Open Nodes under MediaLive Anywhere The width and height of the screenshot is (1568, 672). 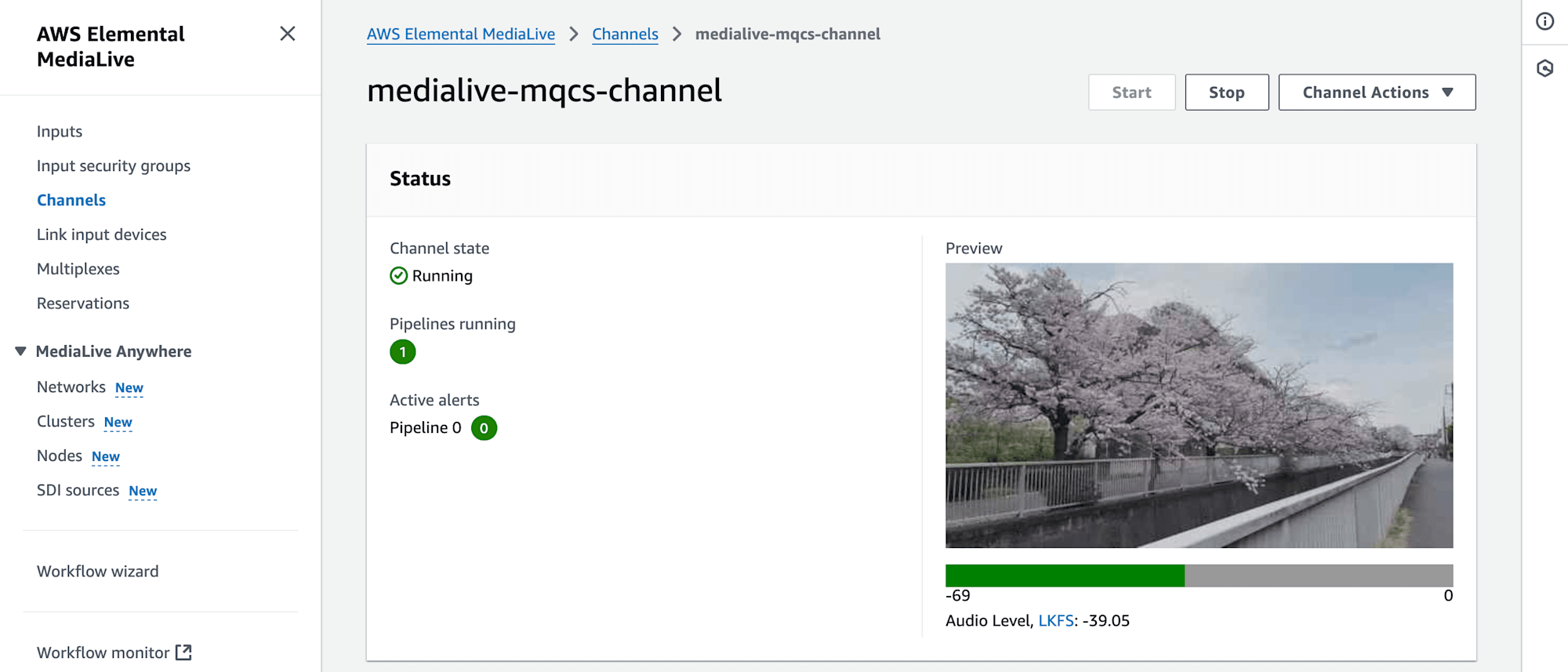point(60,456)
